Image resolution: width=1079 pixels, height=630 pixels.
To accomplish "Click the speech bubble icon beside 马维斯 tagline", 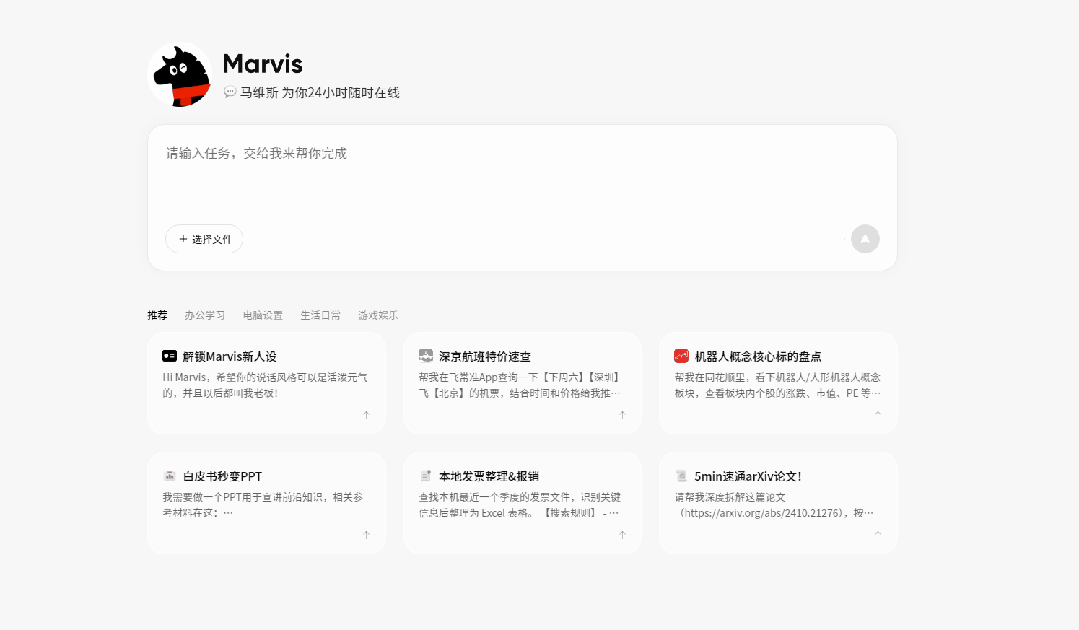I will pos(230,92).
